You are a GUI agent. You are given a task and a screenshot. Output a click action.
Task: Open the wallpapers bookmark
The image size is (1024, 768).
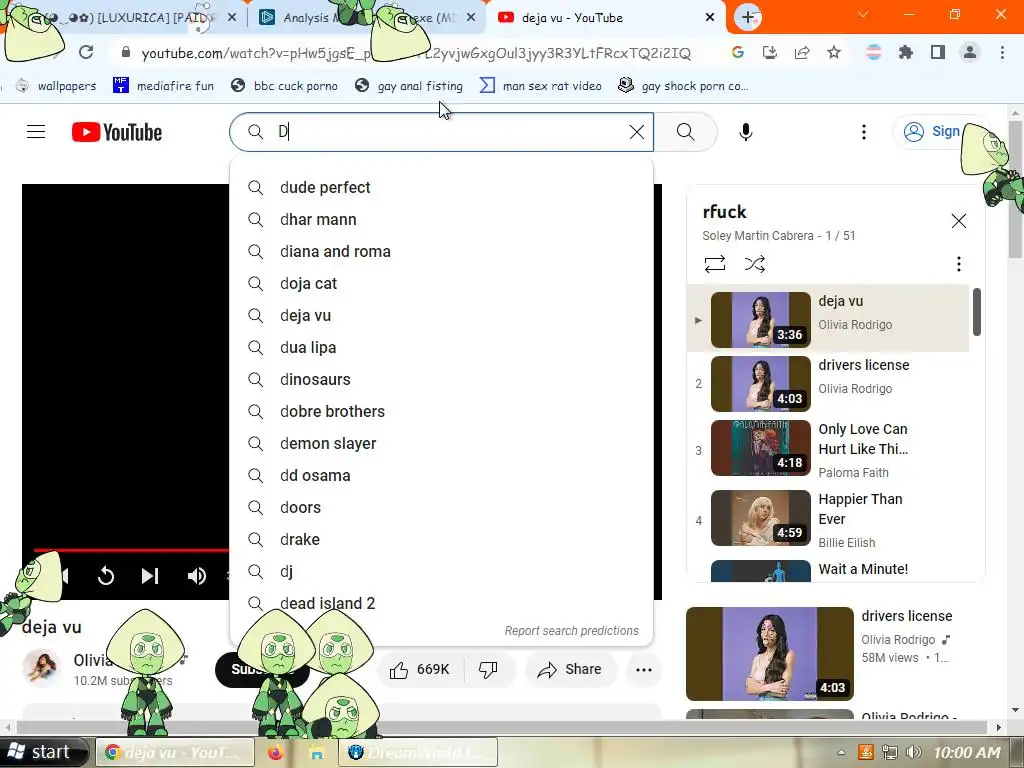(56, 86)
